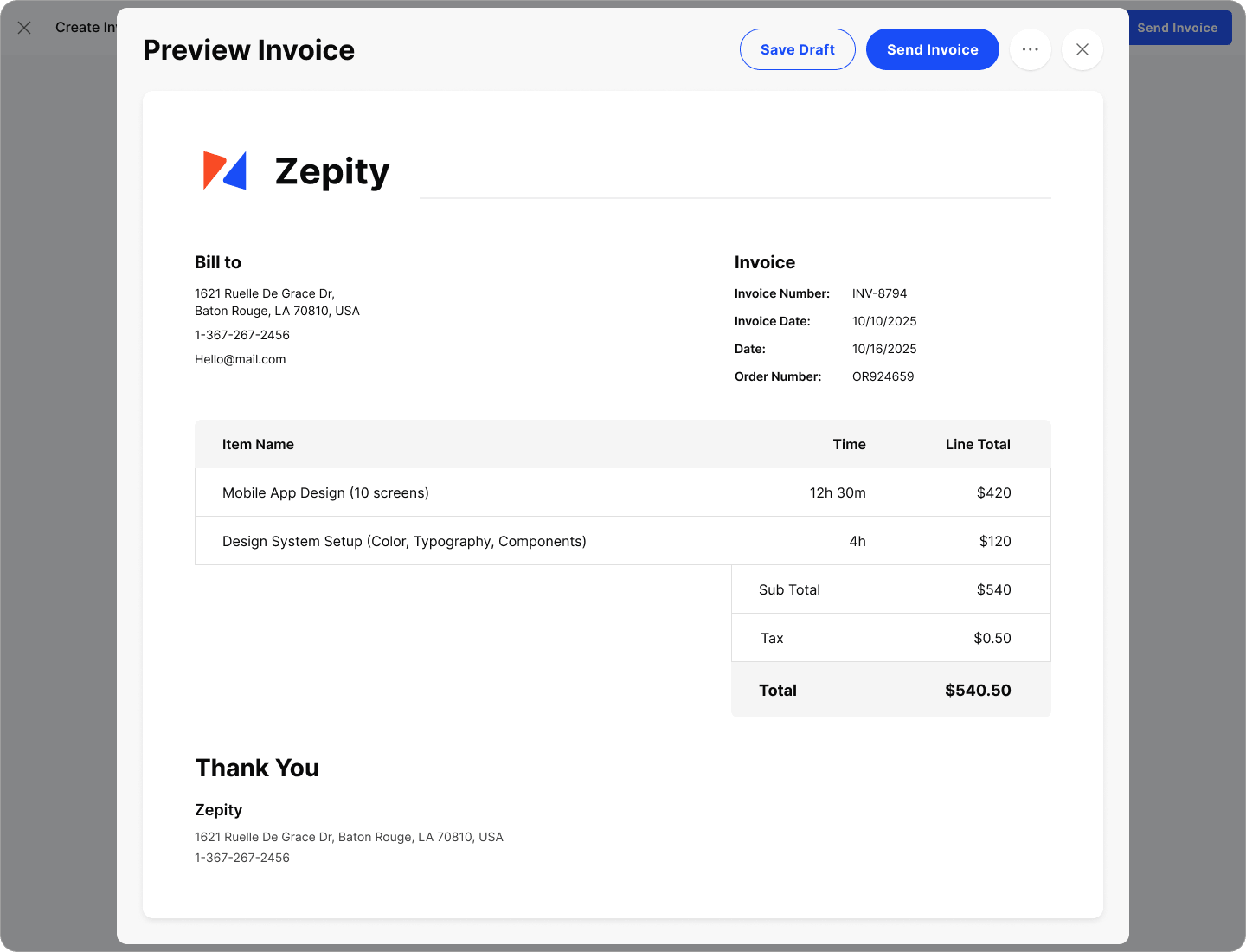Select the Design System Setup row
This screenshot has width=1246, height=952.
[x=404, y=541]
